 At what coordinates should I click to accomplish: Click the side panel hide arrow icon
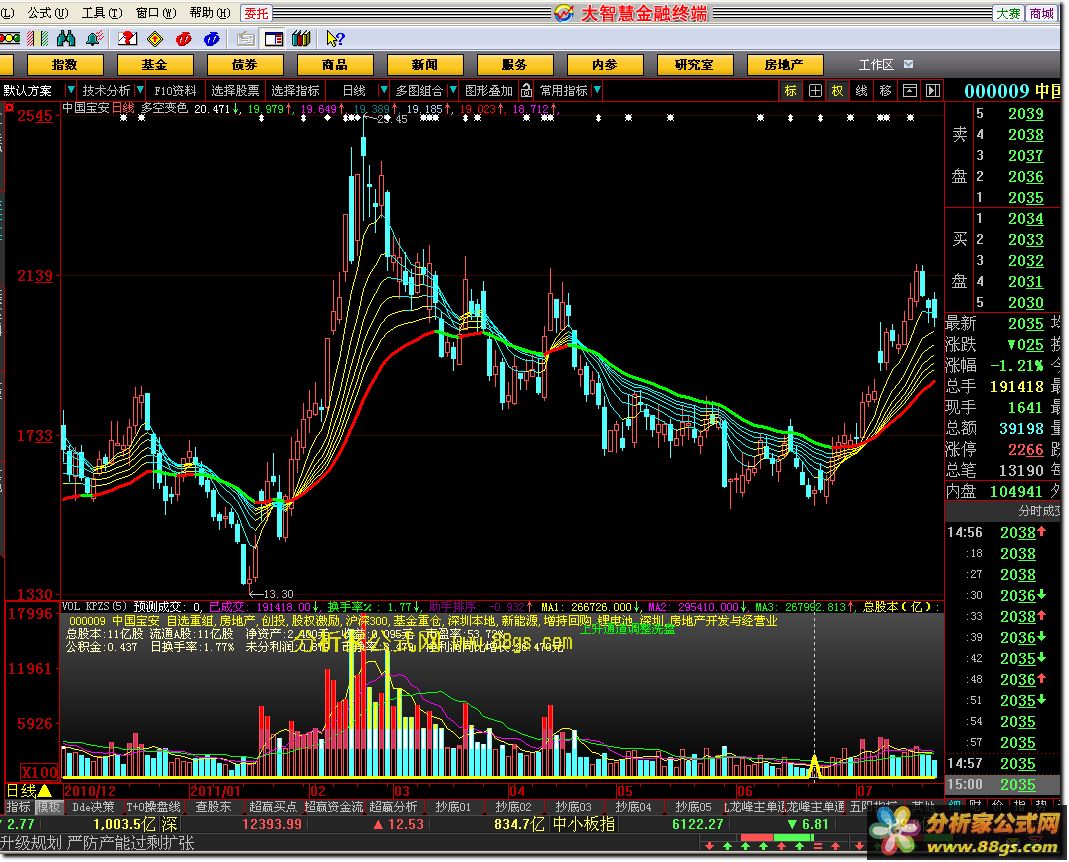pos(933,91)
